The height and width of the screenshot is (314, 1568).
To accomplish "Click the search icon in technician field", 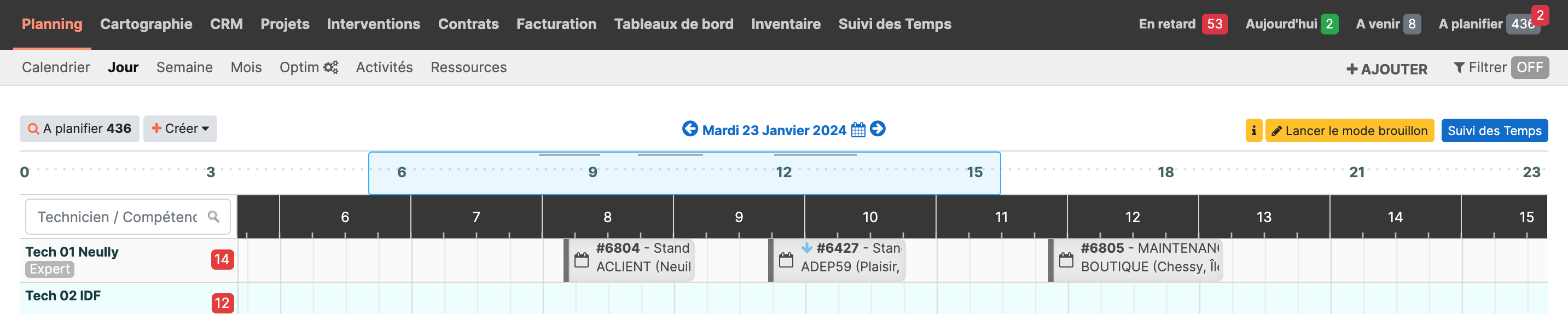I will point(214,217).
